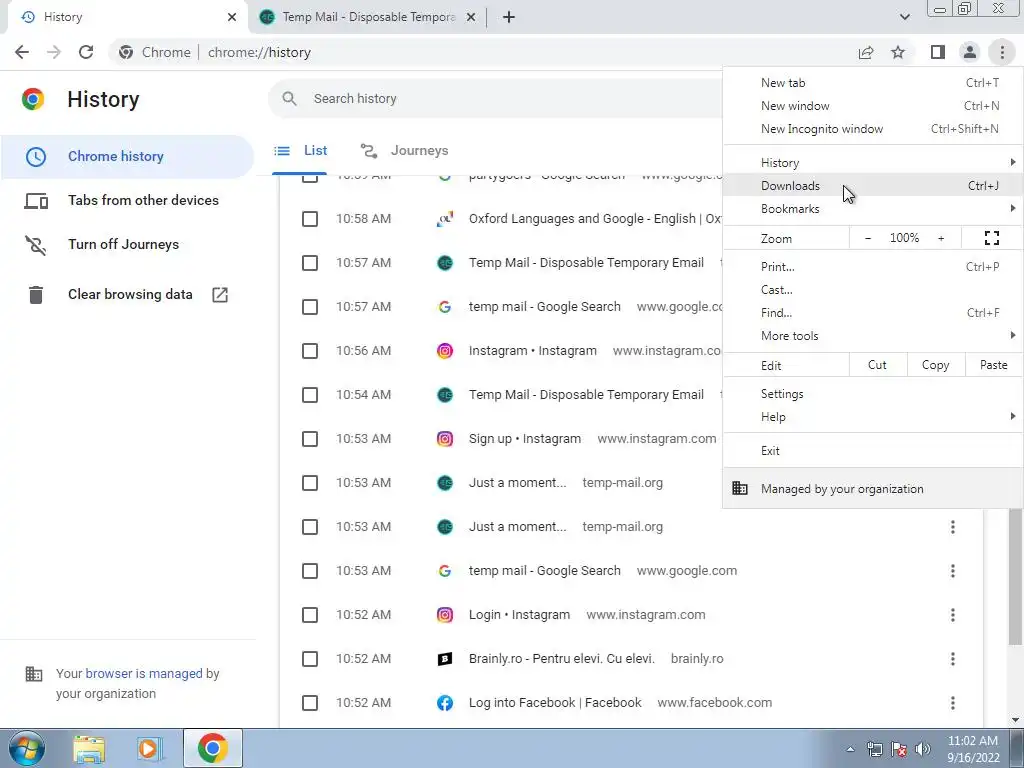Screen dimensions: 1024x768
Task: Open more actions for temp mail Google Search 10:53 entry
Action: coord(953,571)
